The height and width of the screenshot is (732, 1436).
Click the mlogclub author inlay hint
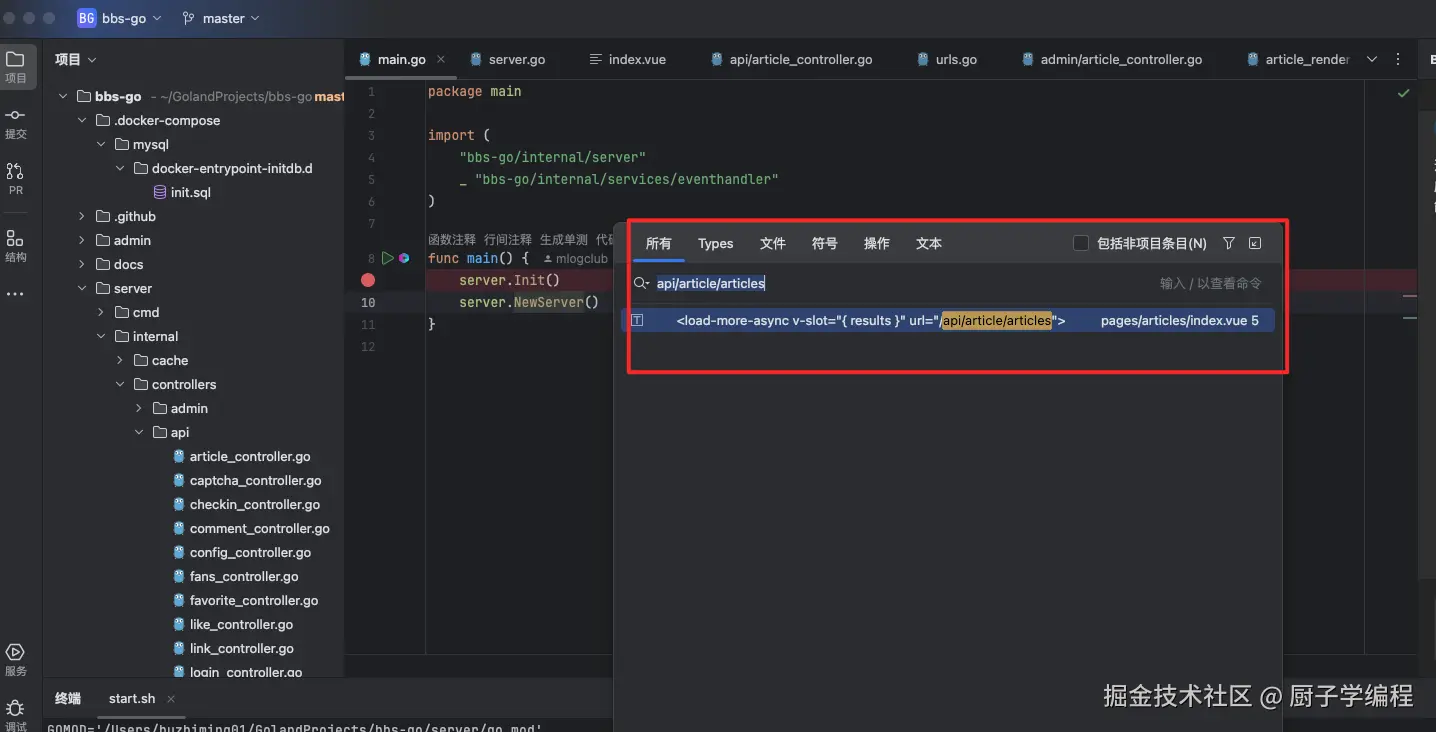click(x=575, y=259)
